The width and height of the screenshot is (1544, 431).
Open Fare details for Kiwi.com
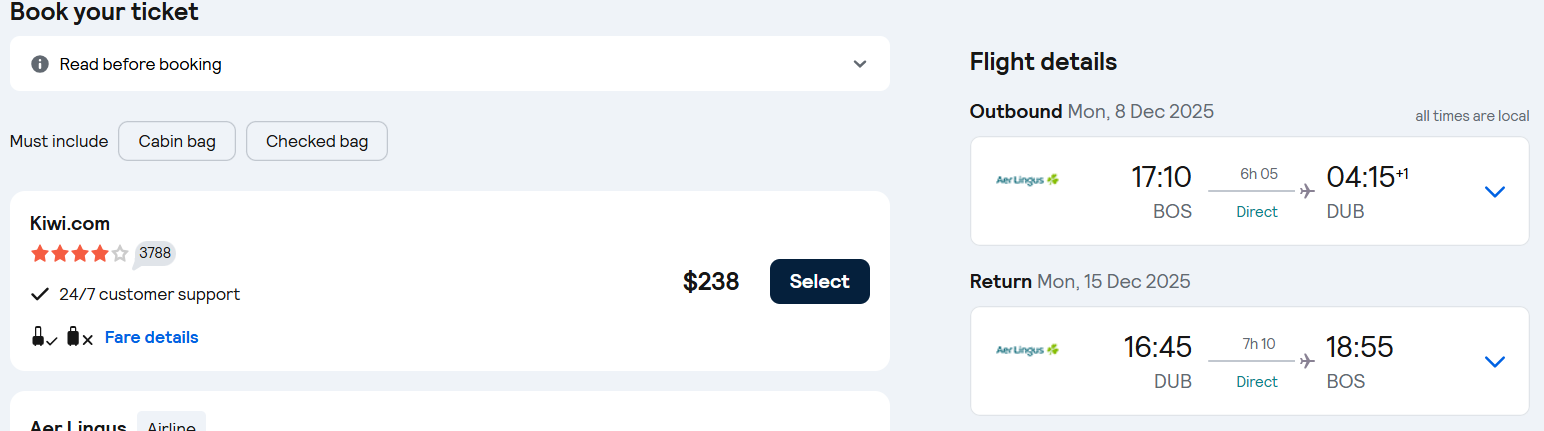pos(151,337)
